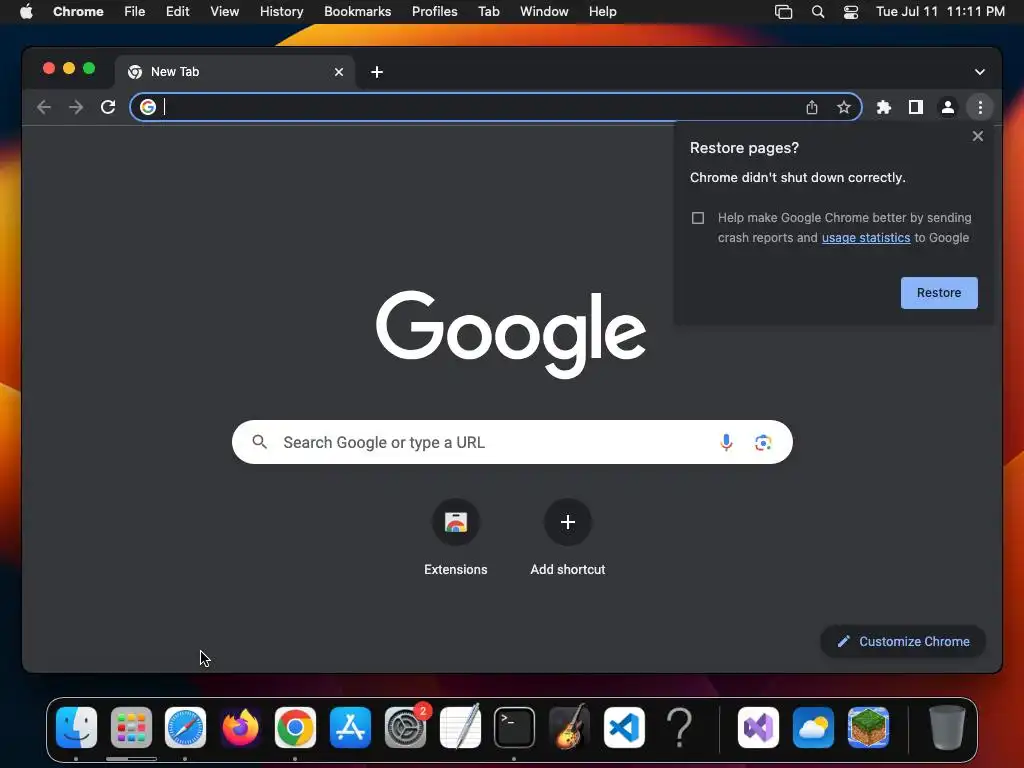Select the New Tab tab
This screenshot has width=1024, height=768.
coord(235,72)
